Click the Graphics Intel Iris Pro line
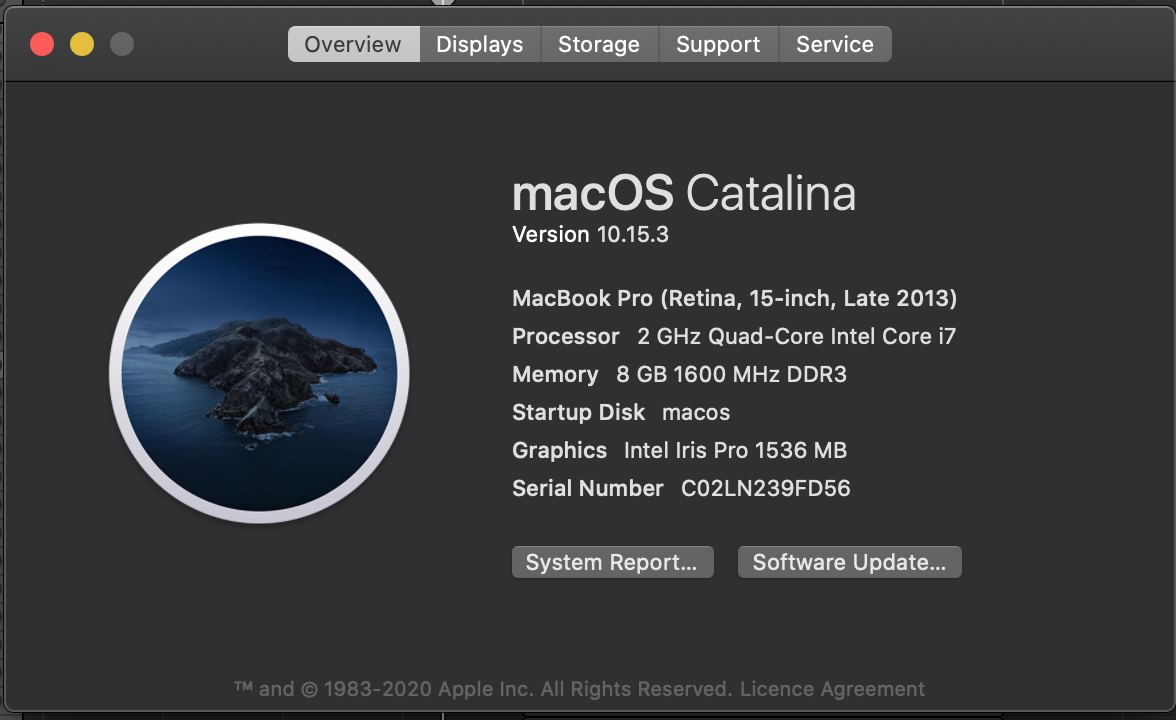Viewport: 1176px width, 720px height. click(x=680, y=450)
